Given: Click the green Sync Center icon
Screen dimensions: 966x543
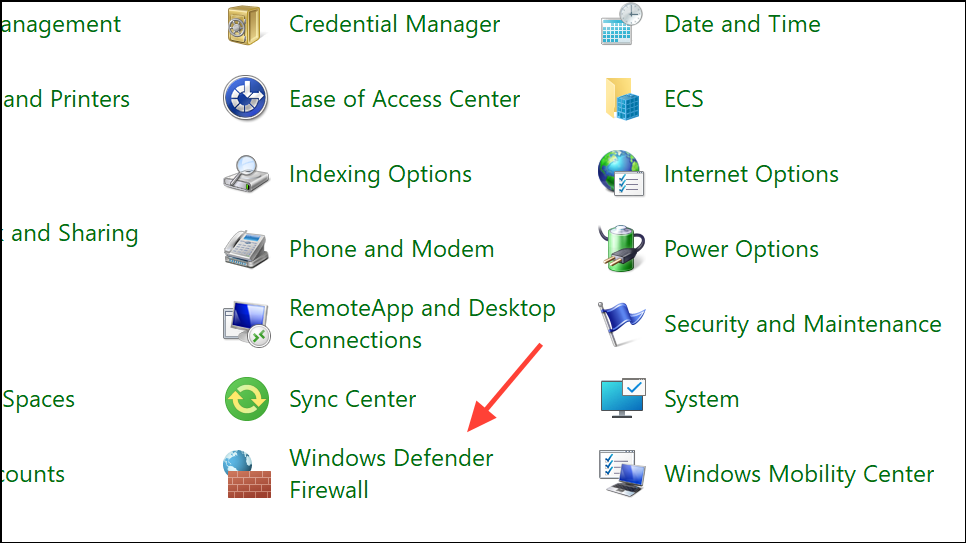Looking at the screenshot, I should [x=246, y=399].
